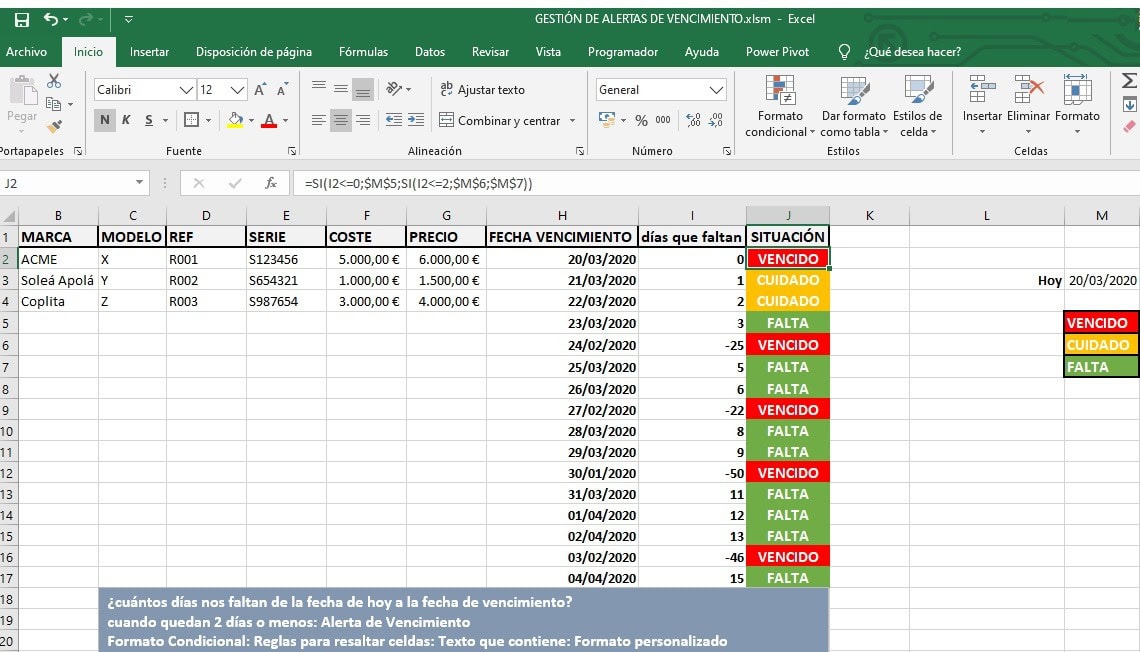This screenshot has width=1140, height=652.
Task: Click the Ajustar texto button
Action: click(x=483, y=90)
